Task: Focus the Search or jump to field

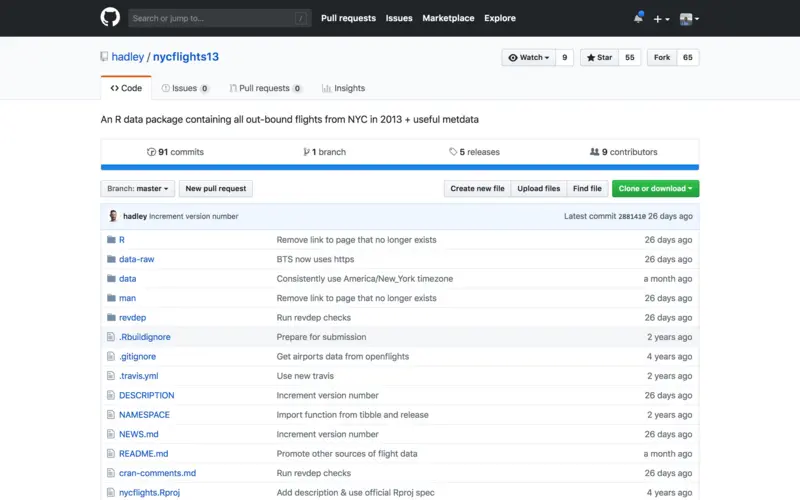Action: pyautogui.click(x=219, y=18)
